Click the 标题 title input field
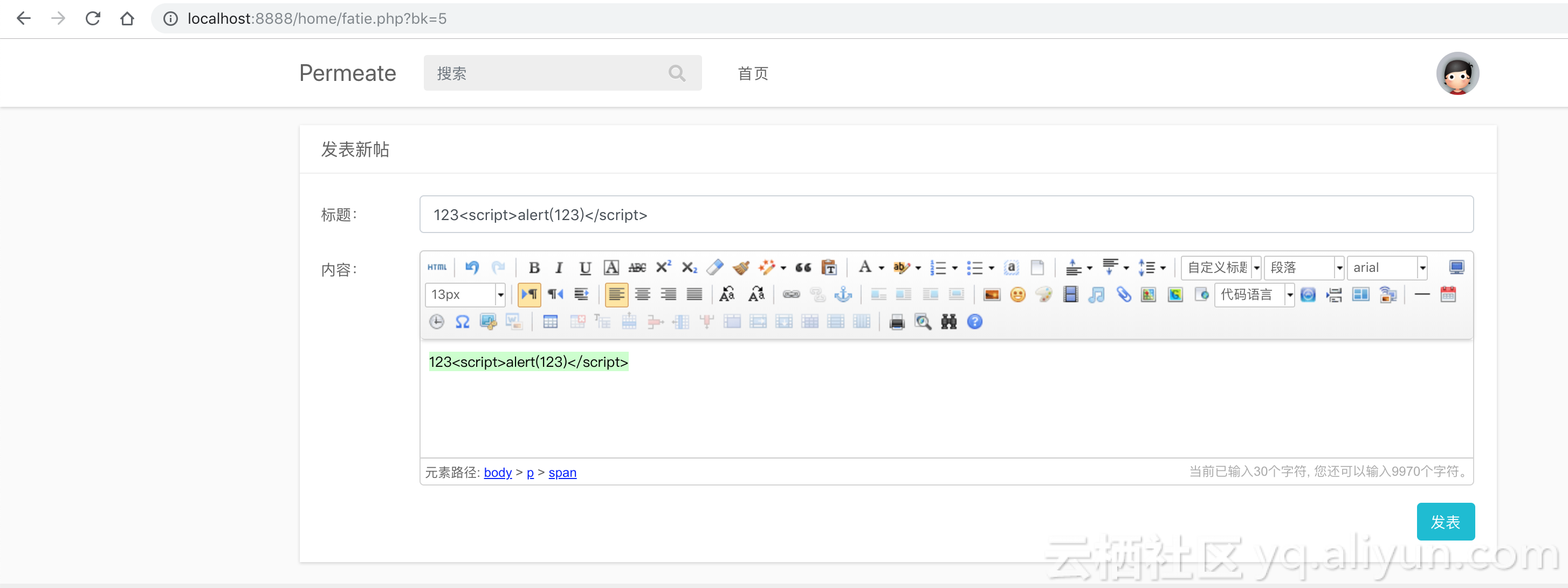The height and width of the screenshot is (588, 1568). click(x=946, y=214)
